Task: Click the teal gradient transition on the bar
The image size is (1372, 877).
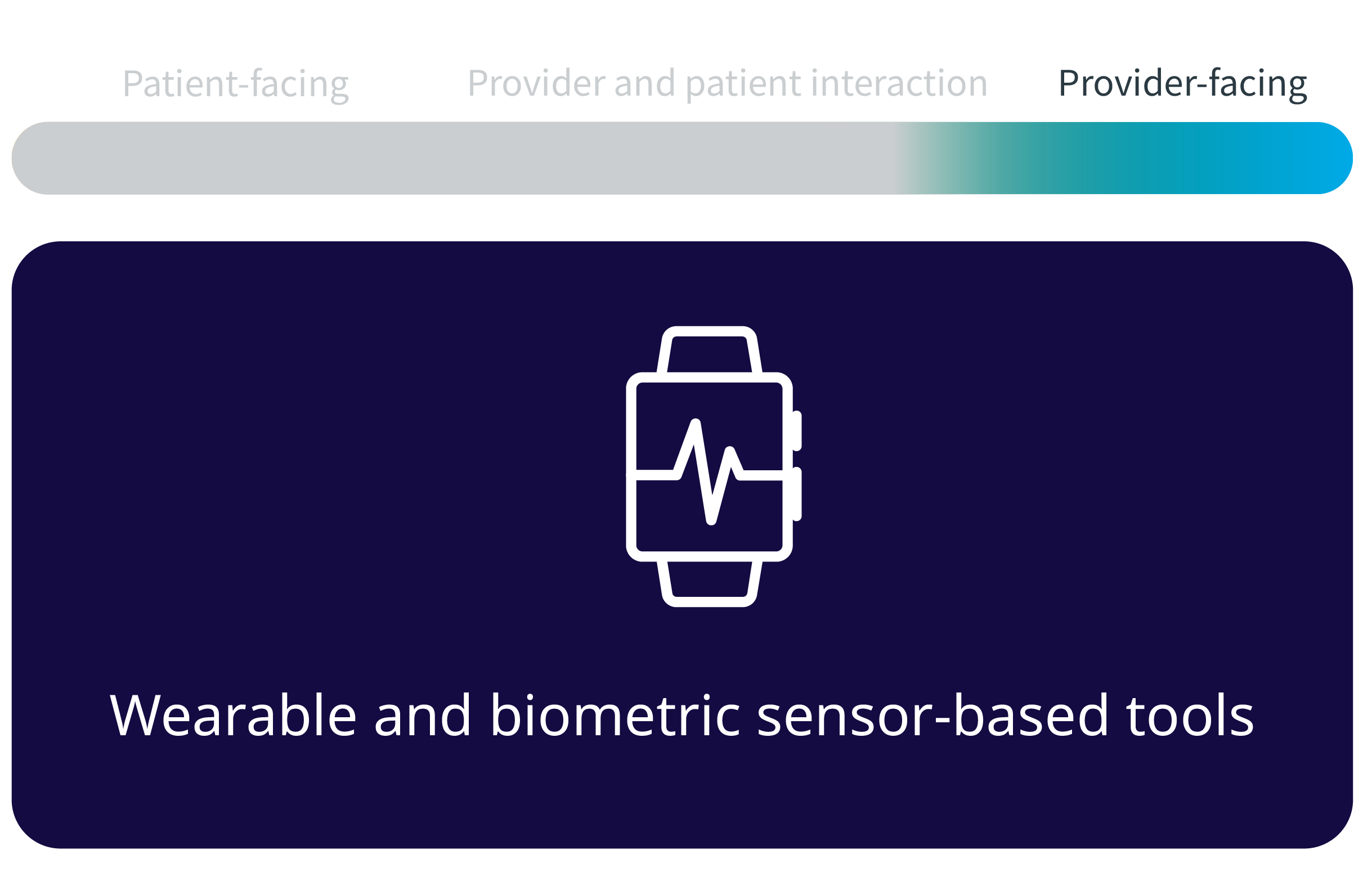Action: 1025,158
